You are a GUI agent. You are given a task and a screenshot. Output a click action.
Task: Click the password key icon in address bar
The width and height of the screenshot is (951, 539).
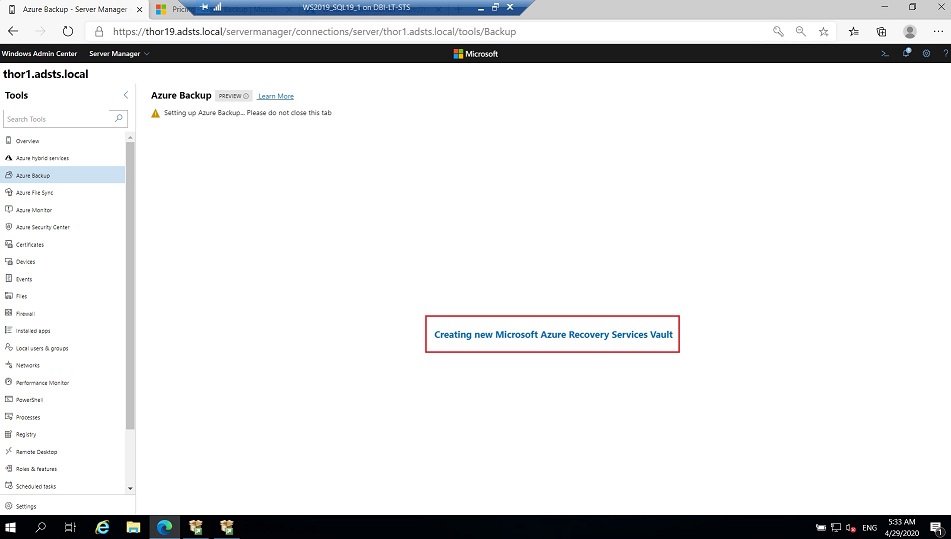778,32
